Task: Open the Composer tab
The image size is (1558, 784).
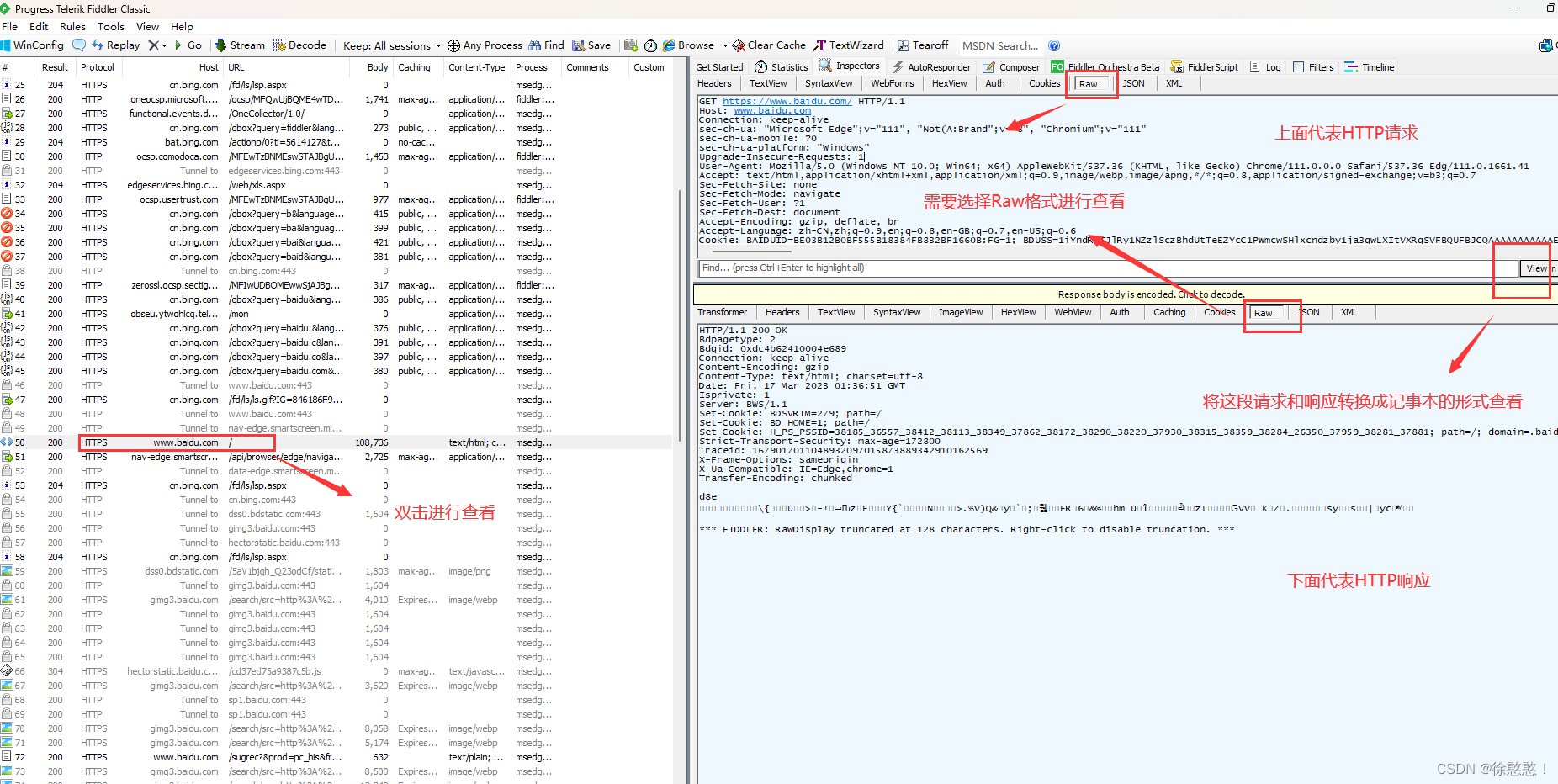Action: pyautogui.click(x=1011, y=67)
